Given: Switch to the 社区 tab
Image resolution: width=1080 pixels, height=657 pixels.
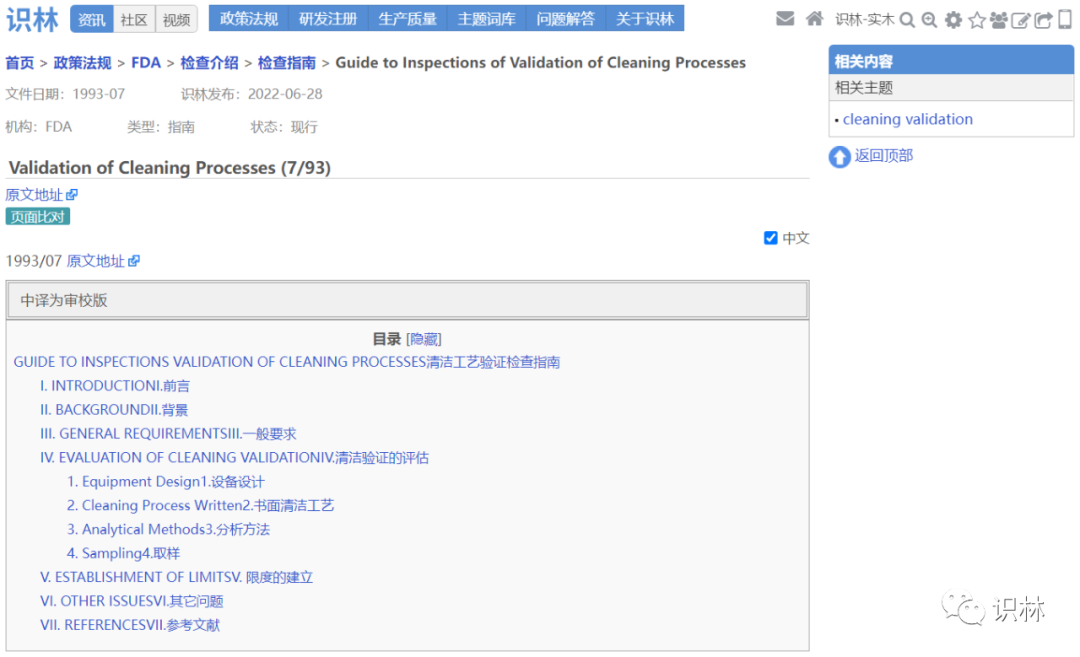Looking at the screenshot, I should pyautogui.click(x=134, y=19).
